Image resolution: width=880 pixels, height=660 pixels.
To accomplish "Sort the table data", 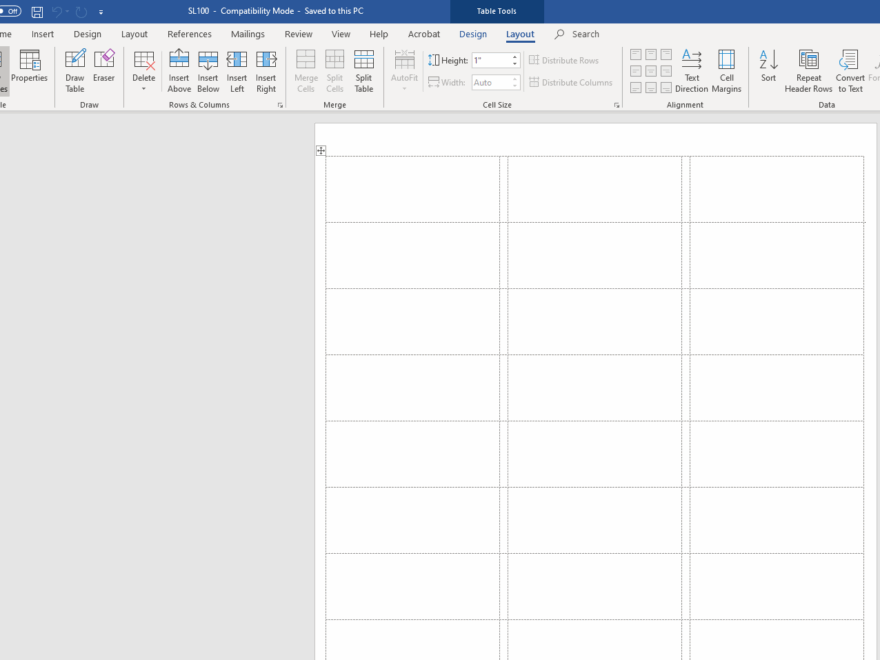I will 768,70.
